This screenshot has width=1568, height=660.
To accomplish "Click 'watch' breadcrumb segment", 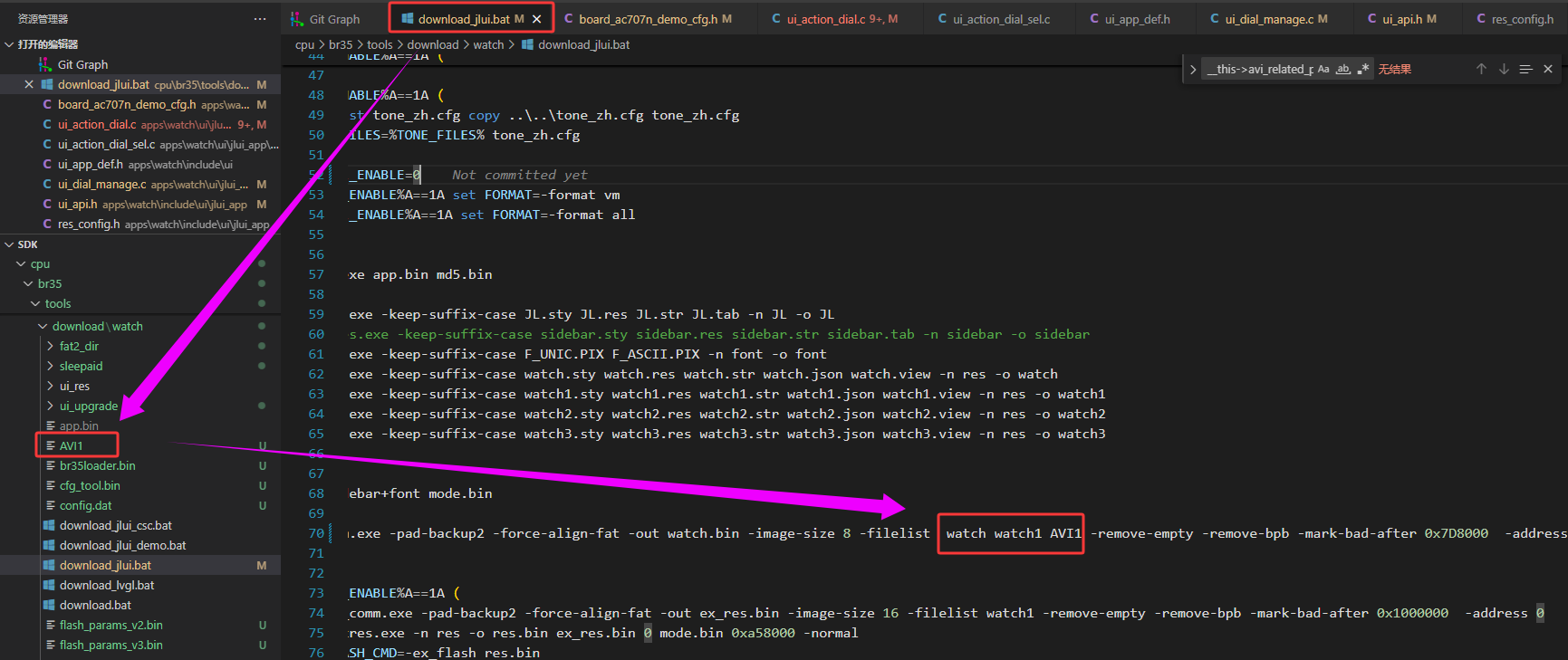I will coord(488,44).
